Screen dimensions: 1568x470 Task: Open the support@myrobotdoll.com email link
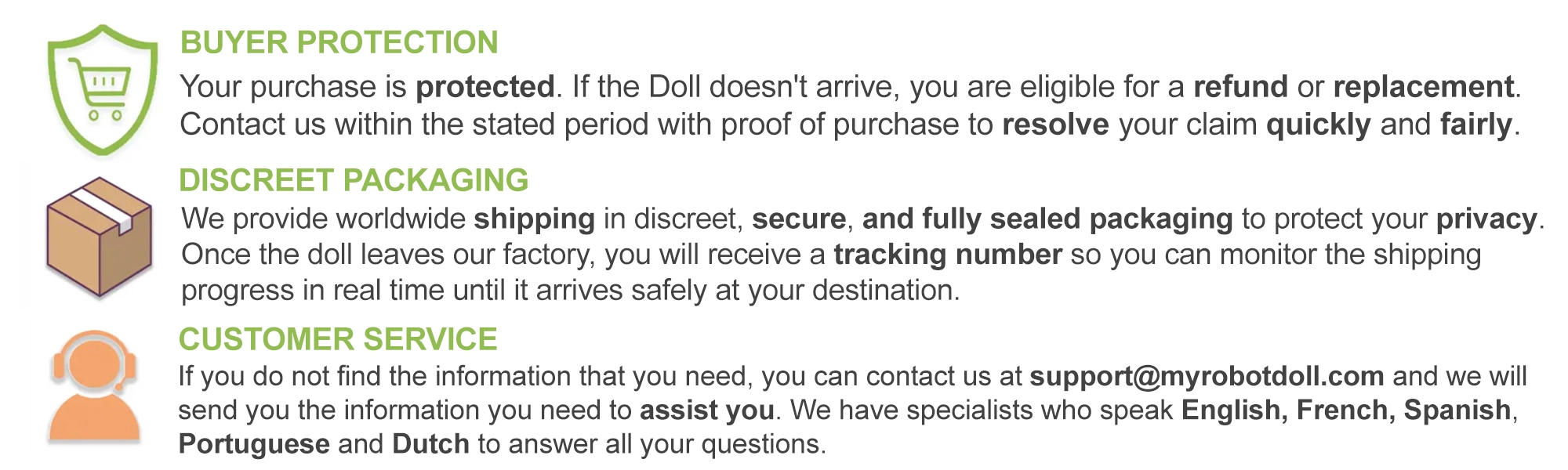1207,376
